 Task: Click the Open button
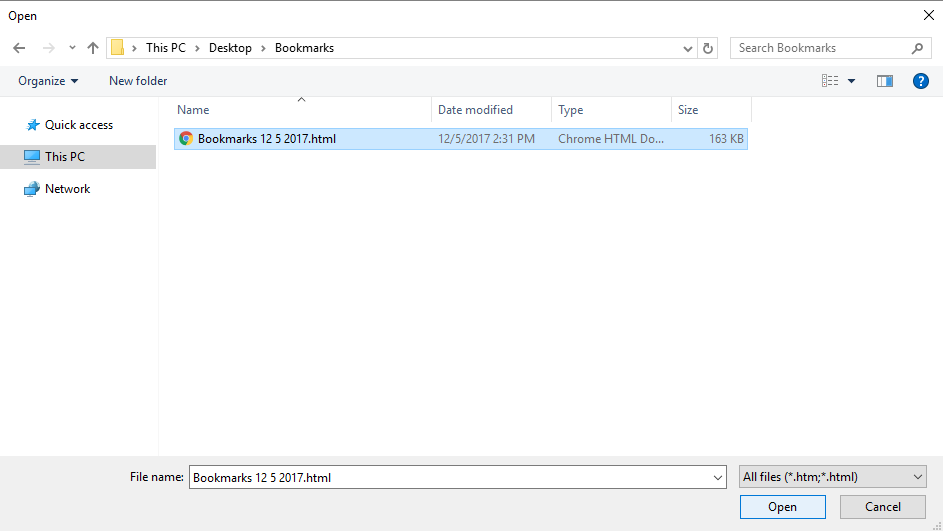pos(782,507)
